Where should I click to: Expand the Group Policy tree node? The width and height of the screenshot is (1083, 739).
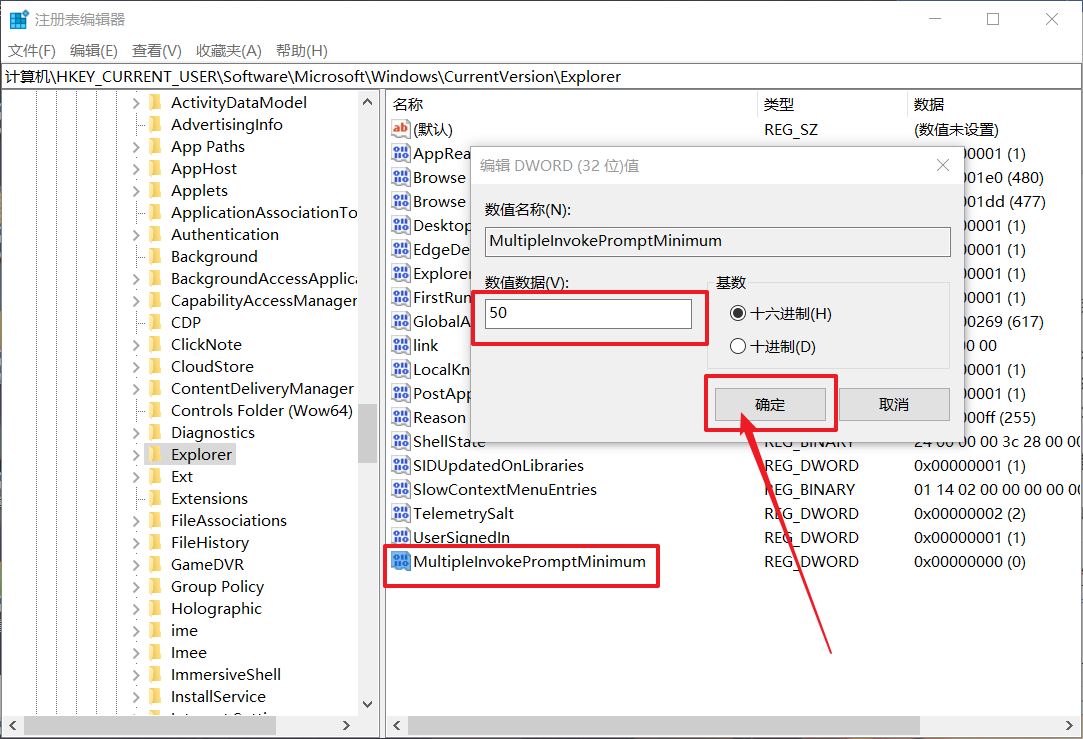pos(136,587)
